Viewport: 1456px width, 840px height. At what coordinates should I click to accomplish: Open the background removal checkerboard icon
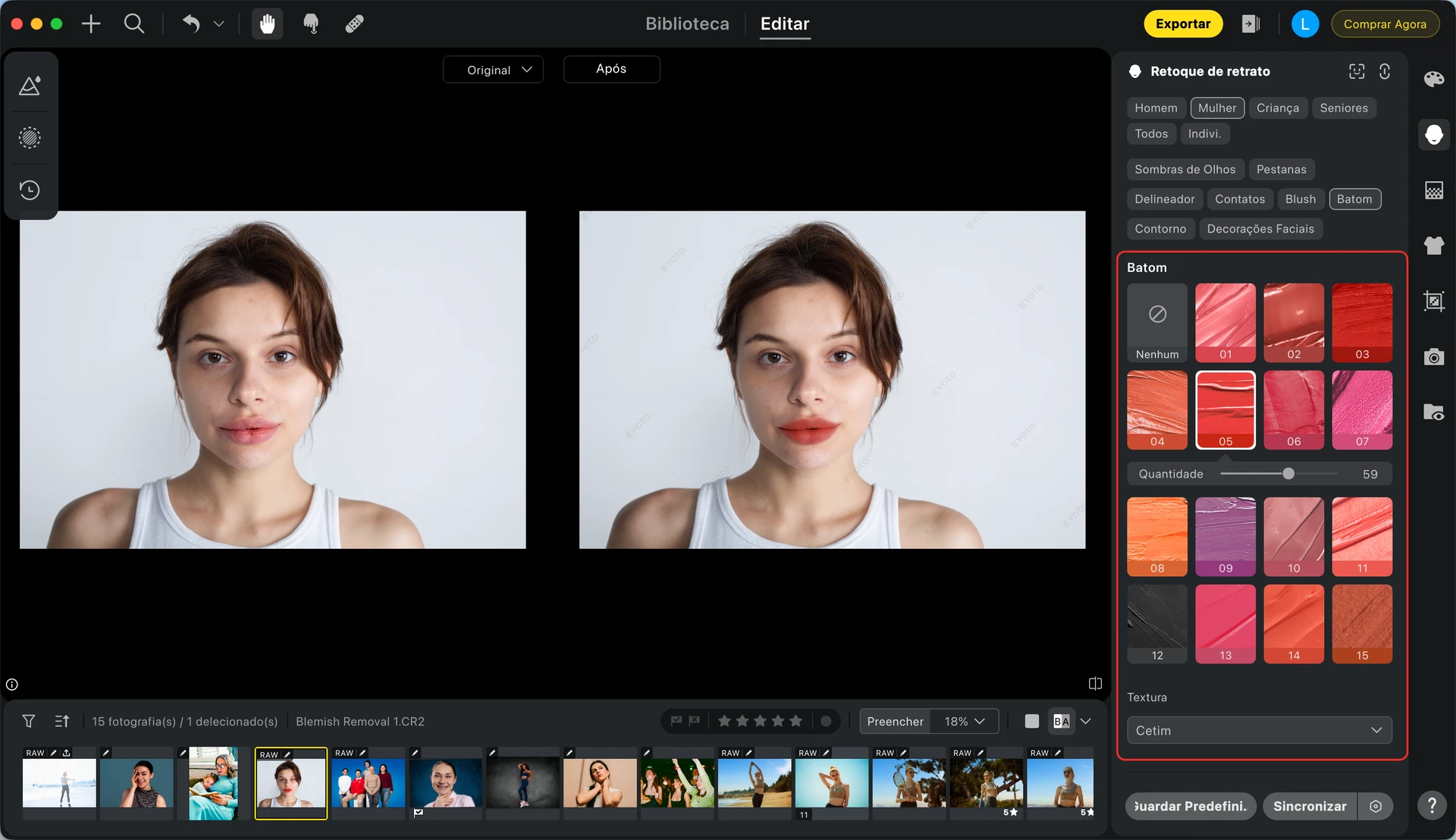tap(1433, 190)
